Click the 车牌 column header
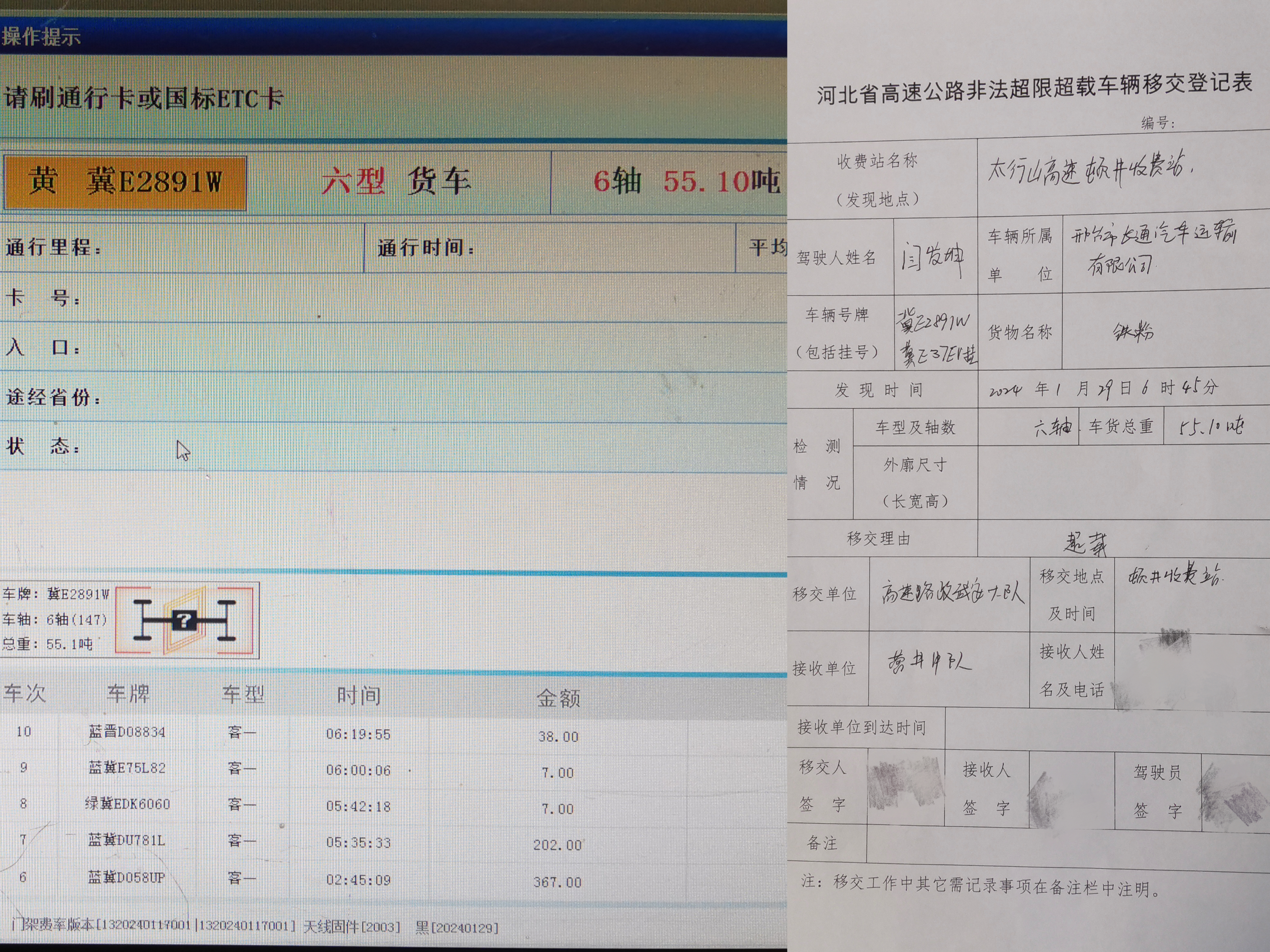This screenshot has width=1270, height=952. pyautogui.click(x=129, y=694)
